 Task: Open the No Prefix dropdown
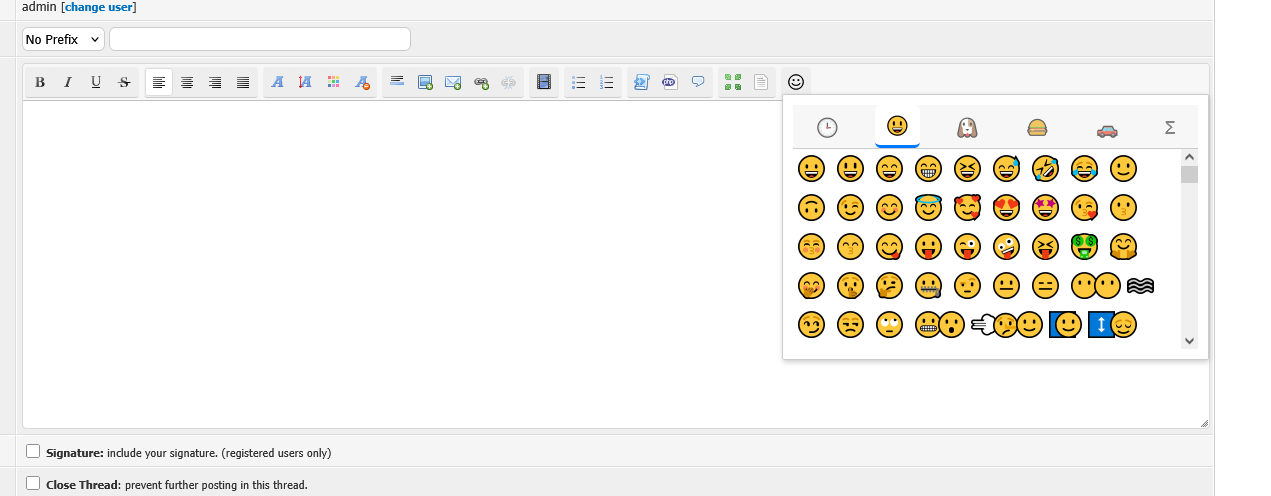[63, 39]
